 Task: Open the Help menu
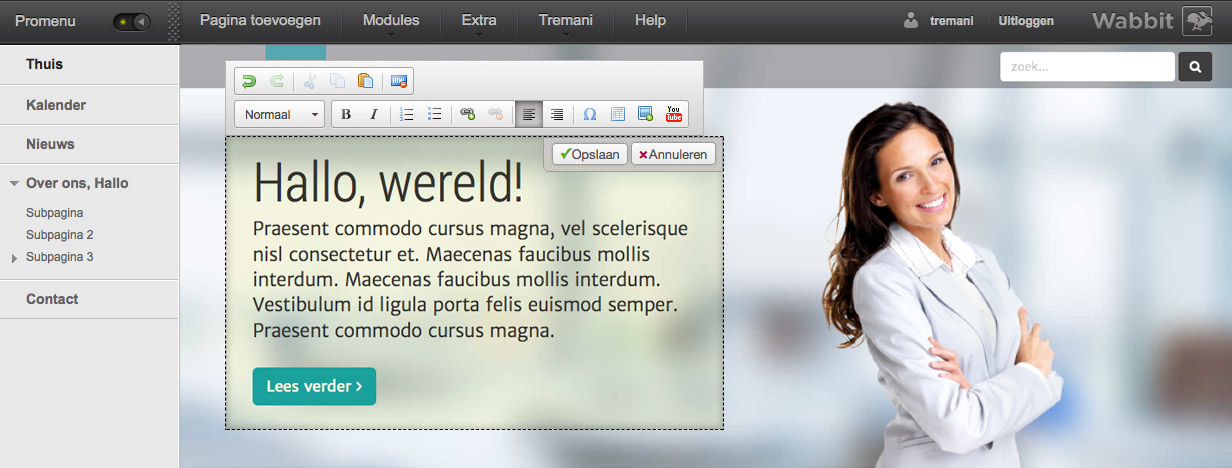[x=650, y=20]
